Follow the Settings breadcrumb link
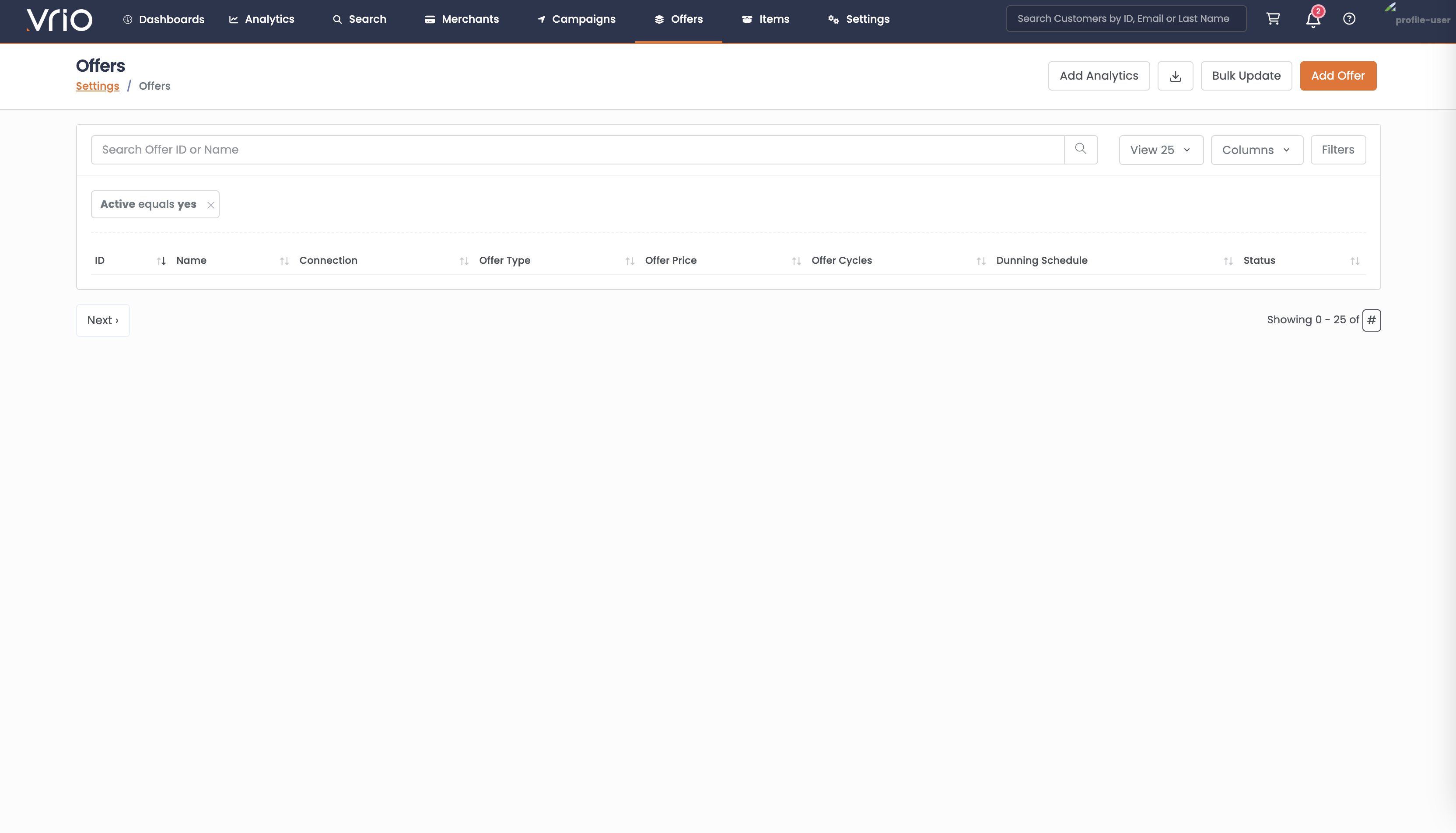This screenshot has height=833, width=1456. 97,86
